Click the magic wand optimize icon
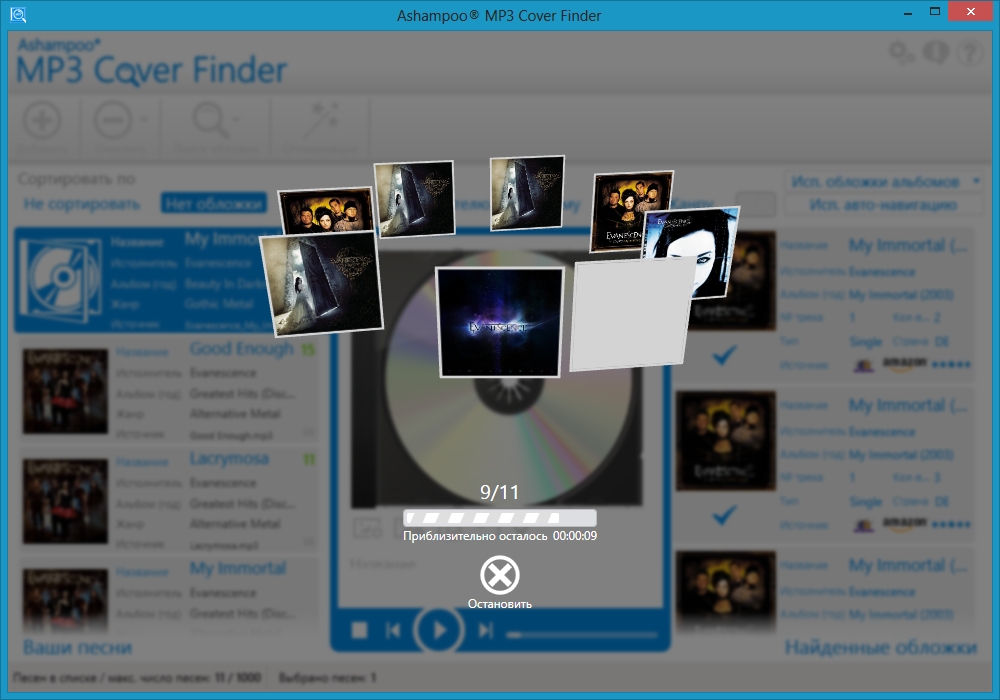Viewport: 1000px width, 700px height. tap(321, 120)
